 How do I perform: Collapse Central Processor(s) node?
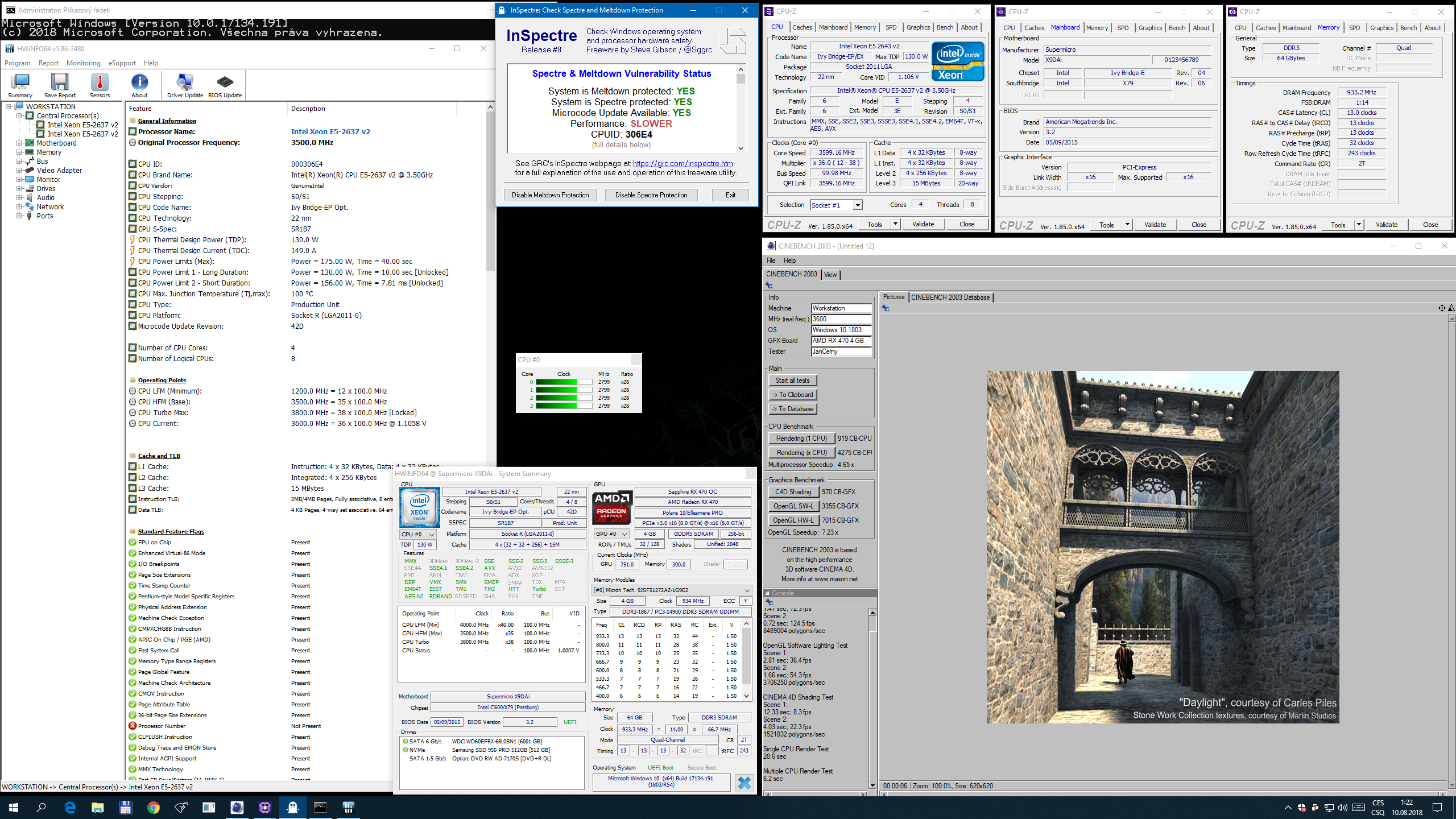19,116
